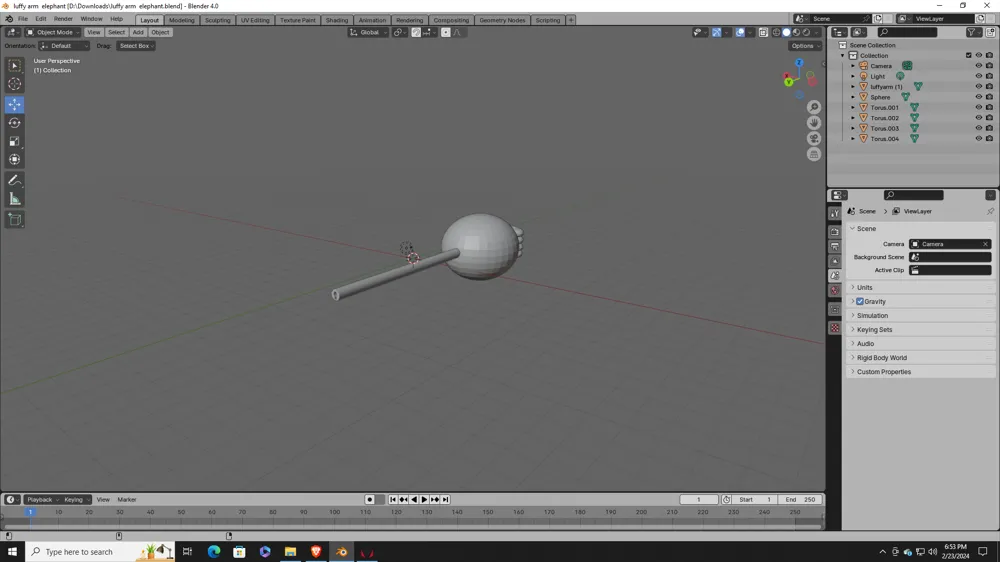Click frame 100 on the timeline ruler
The width and height of the screenshot is (1000, 562).
tap(335, 513)
